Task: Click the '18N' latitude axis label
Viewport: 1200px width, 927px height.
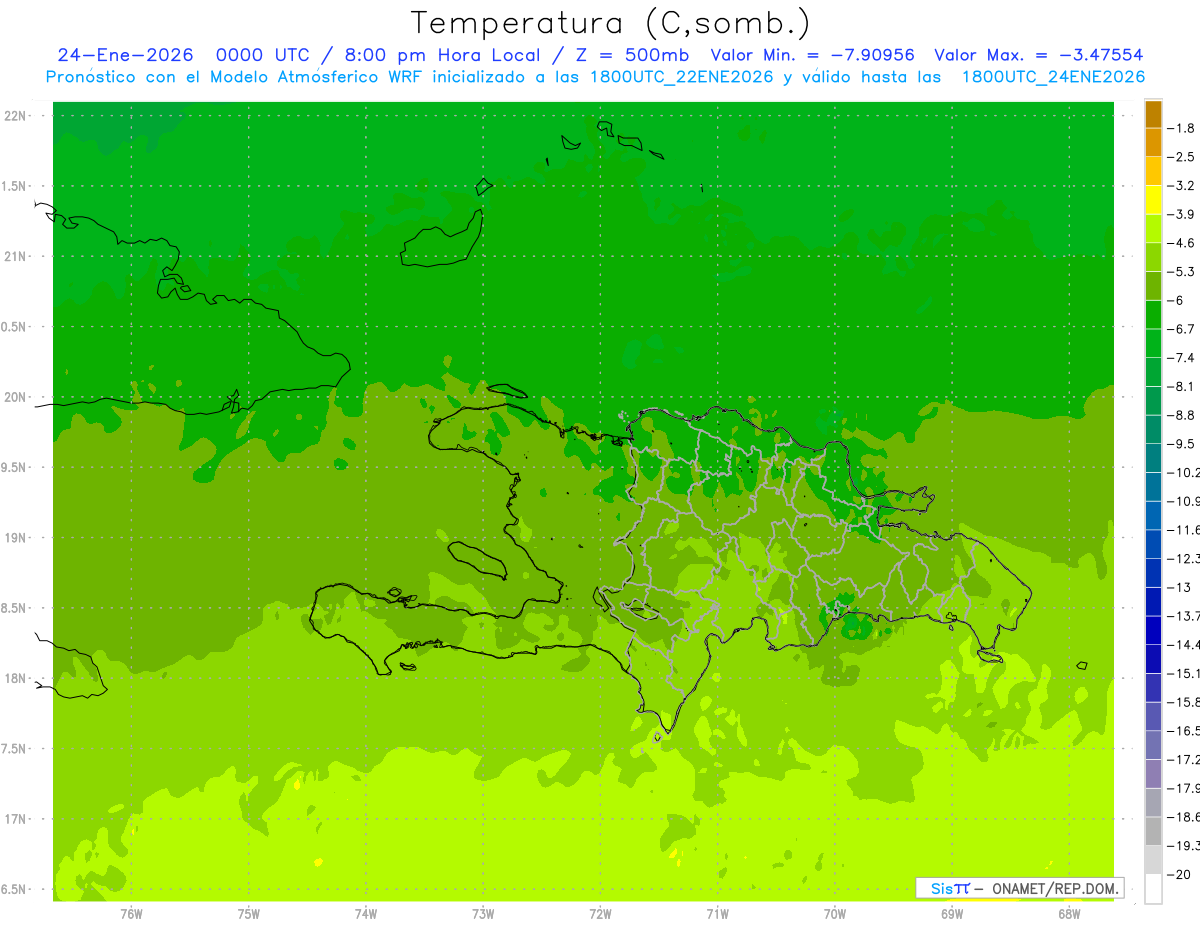Action: click(x=17, y=678)
